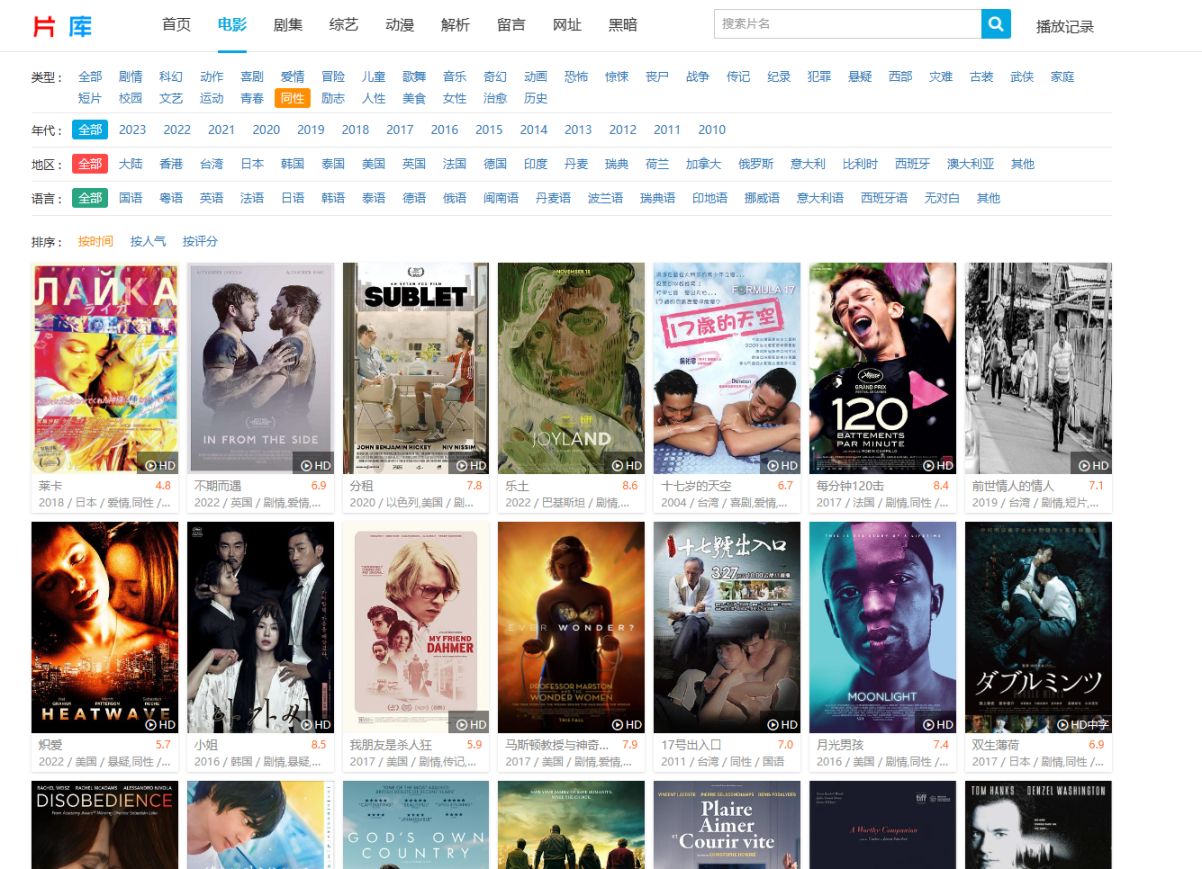This screenshot has height=869, width=1202.
Task: Open the 小姐 movie poster
Action: 261,627
